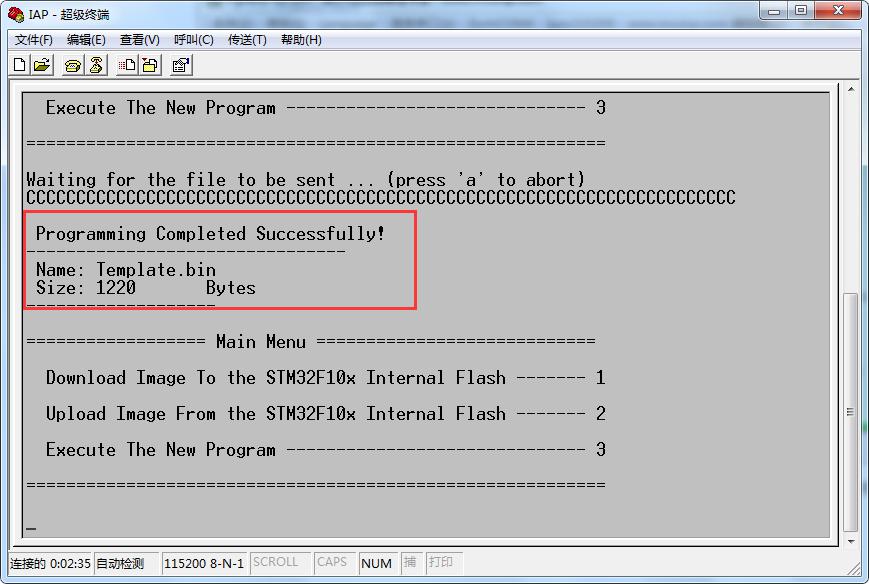Click the Send file toolbar icon
The image size is (869, 584).
tap(127, 65)
